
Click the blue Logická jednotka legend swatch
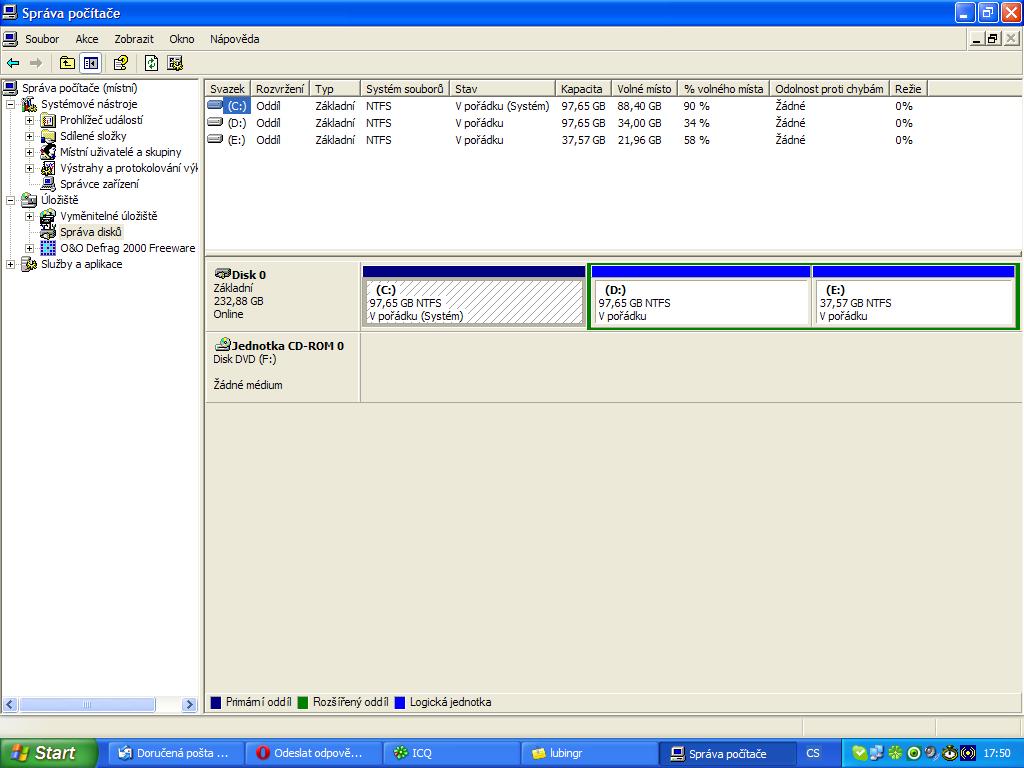pyautogui.click(x=400, y=702)
